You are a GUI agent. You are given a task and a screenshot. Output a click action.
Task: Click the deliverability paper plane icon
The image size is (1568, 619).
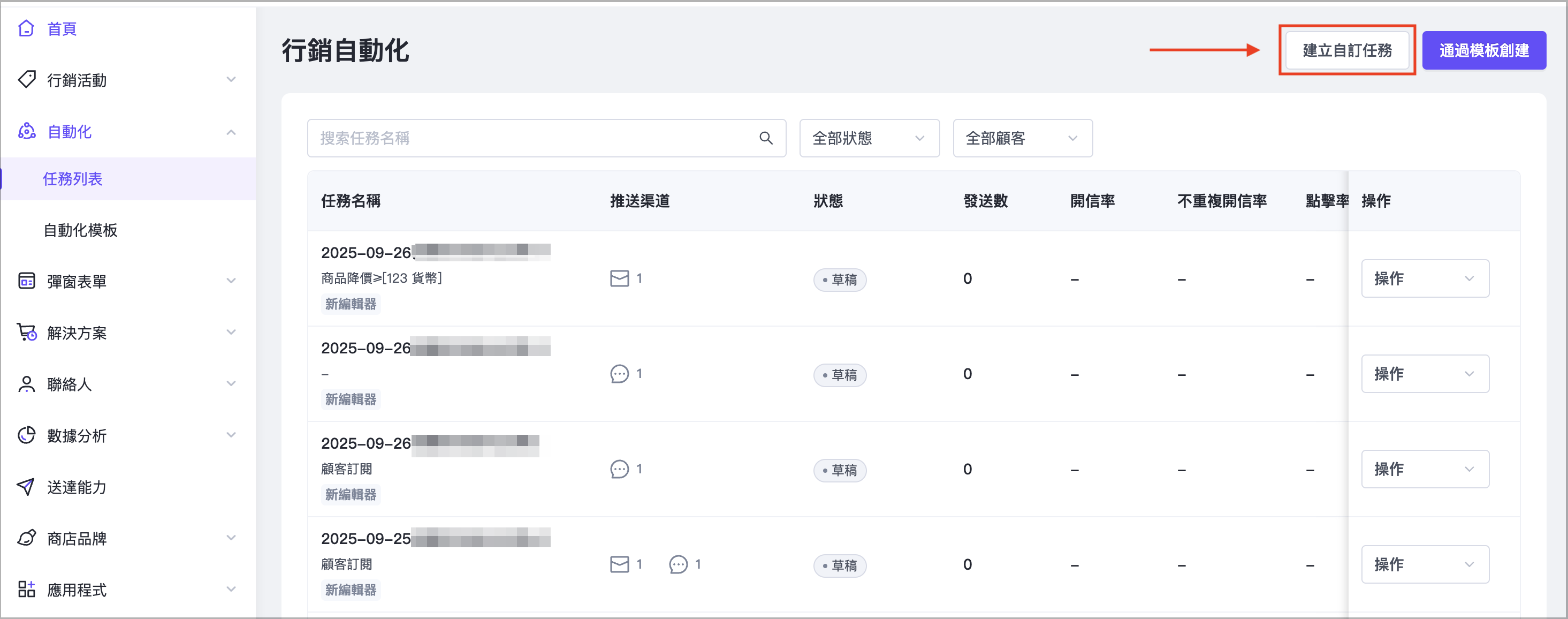[26, 486]
